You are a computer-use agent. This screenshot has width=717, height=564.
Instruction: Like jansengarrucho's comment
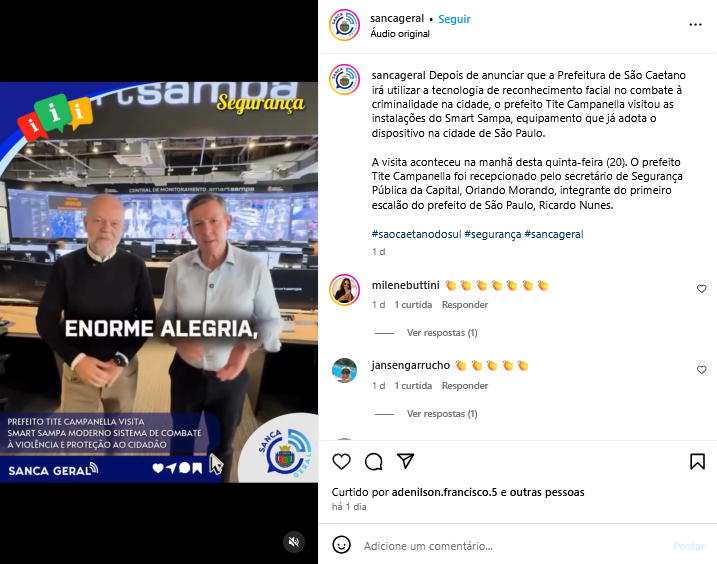coord(701,370)
